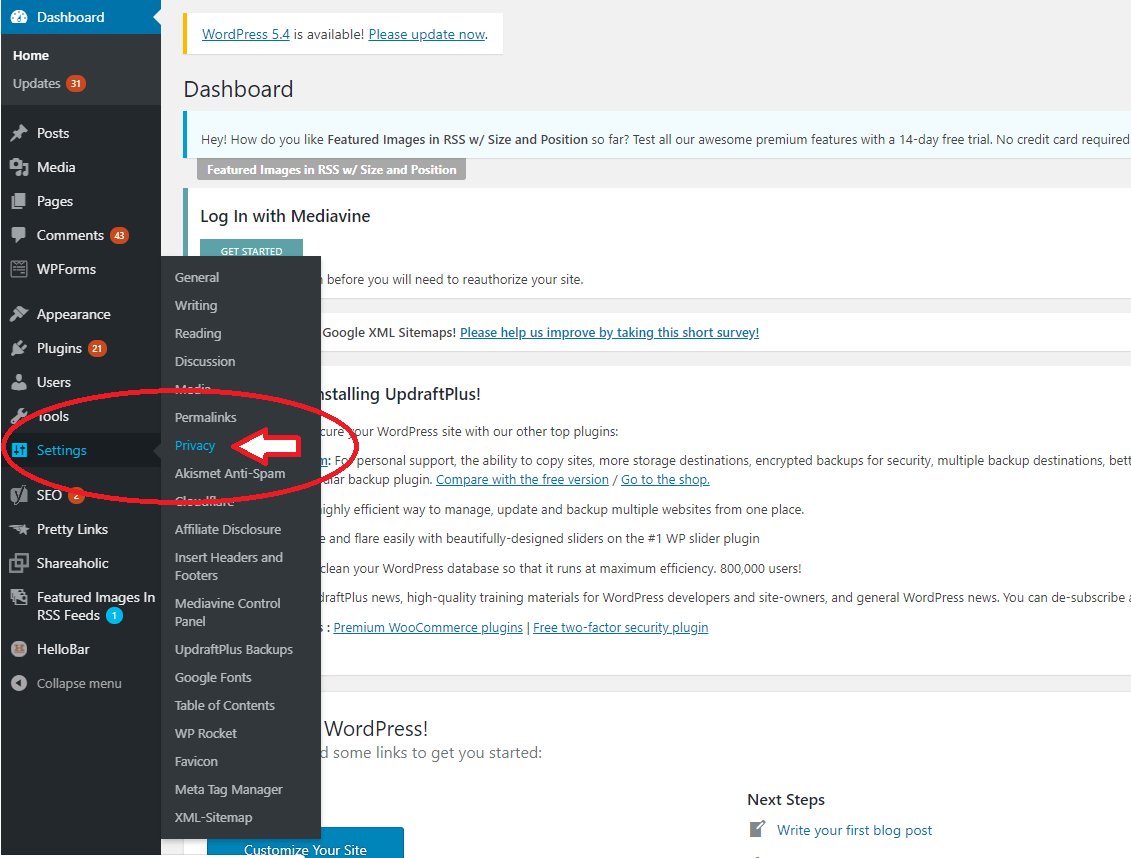Image resolution: width=1131 pixels, height=858 pixels.
Task: Select Reading in the Settings flyout
Action: pyautogui.click(x=198, y=334)
